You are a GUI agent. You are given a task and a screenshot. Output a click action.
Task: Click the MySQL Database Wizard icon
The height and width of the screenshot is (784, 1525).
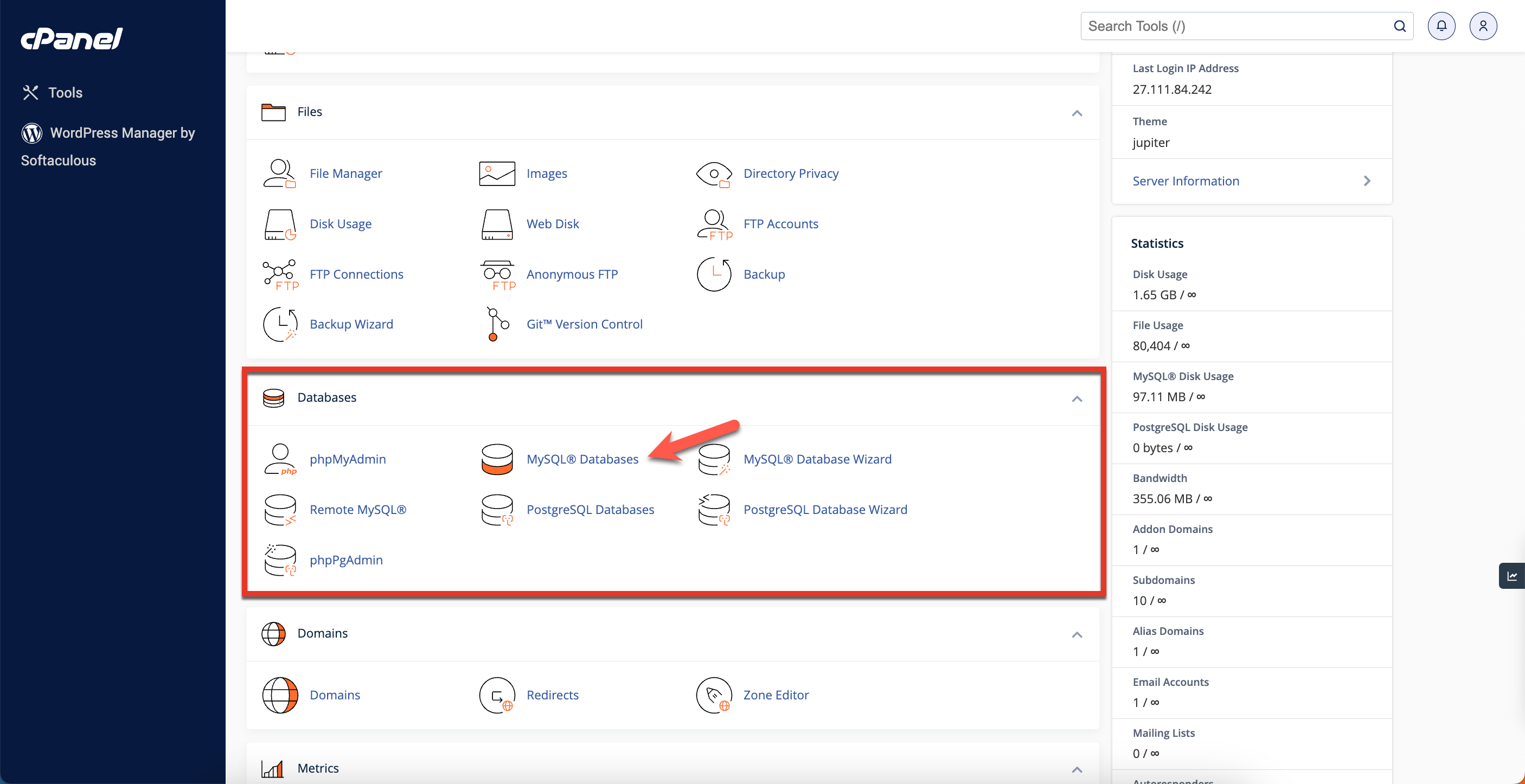[x=714, y=459]
